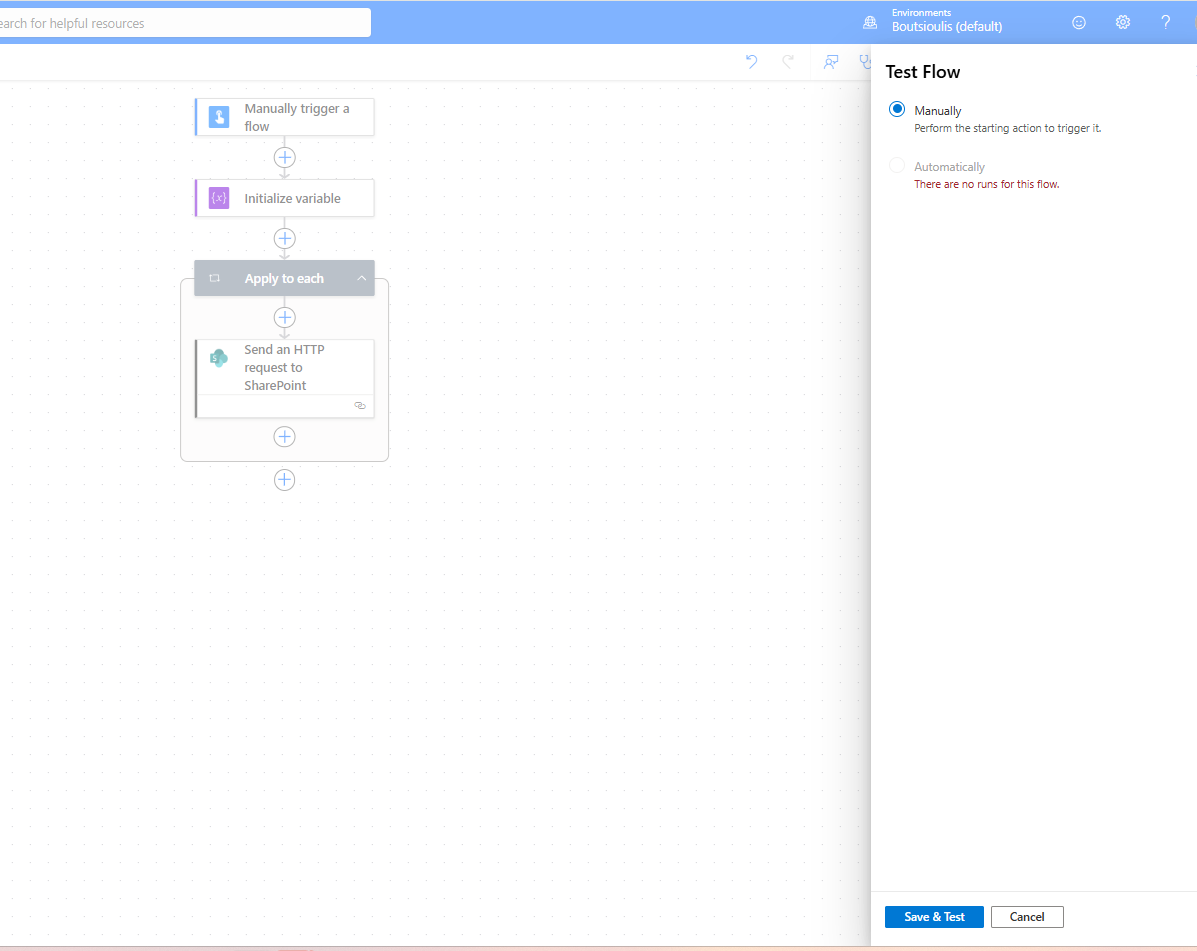Open the help question mark icon
The height and width of the screenshot is (951, 1197).
click(1165, 22)
